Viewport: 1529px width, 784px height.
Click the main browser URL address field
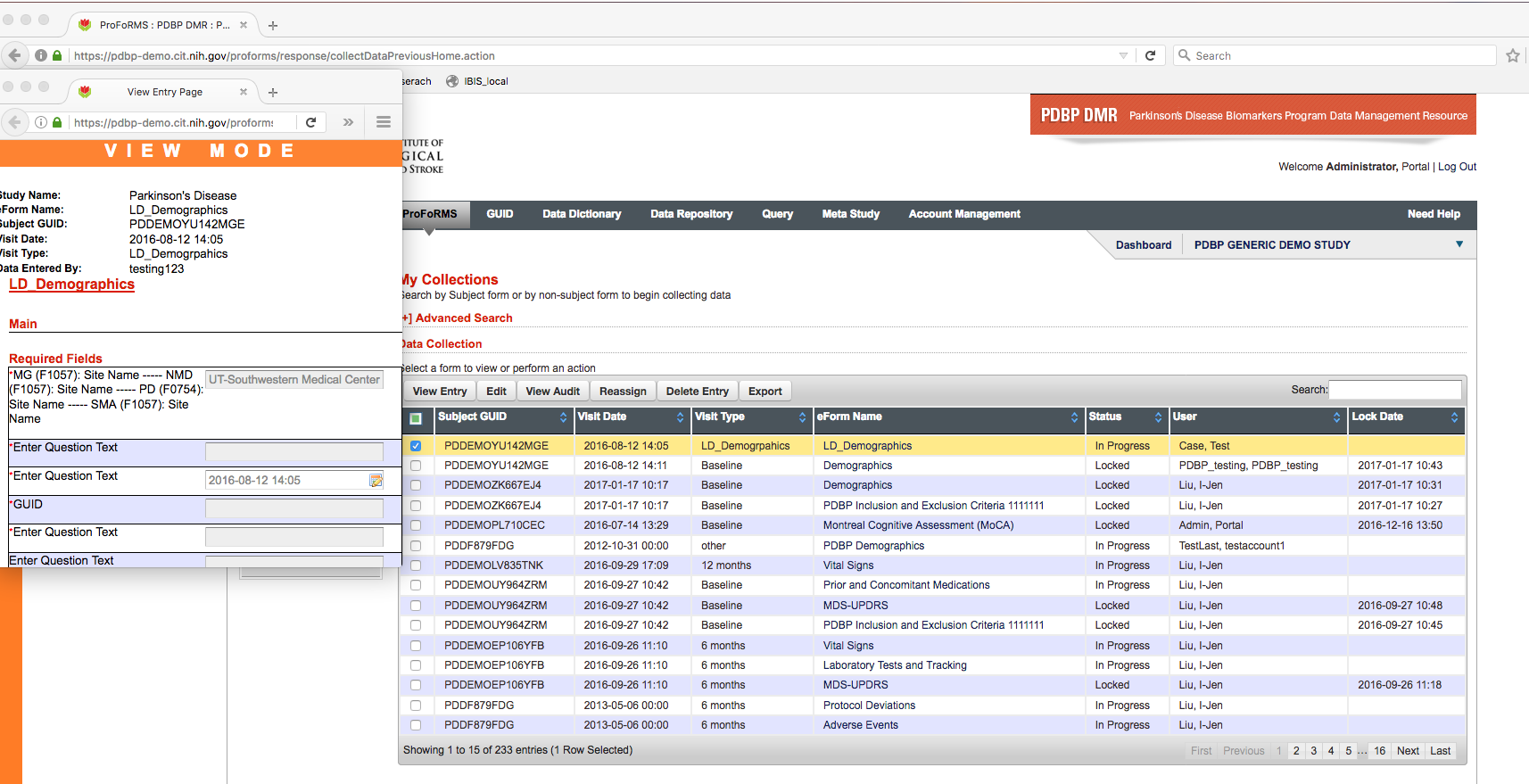coord(589,55)
